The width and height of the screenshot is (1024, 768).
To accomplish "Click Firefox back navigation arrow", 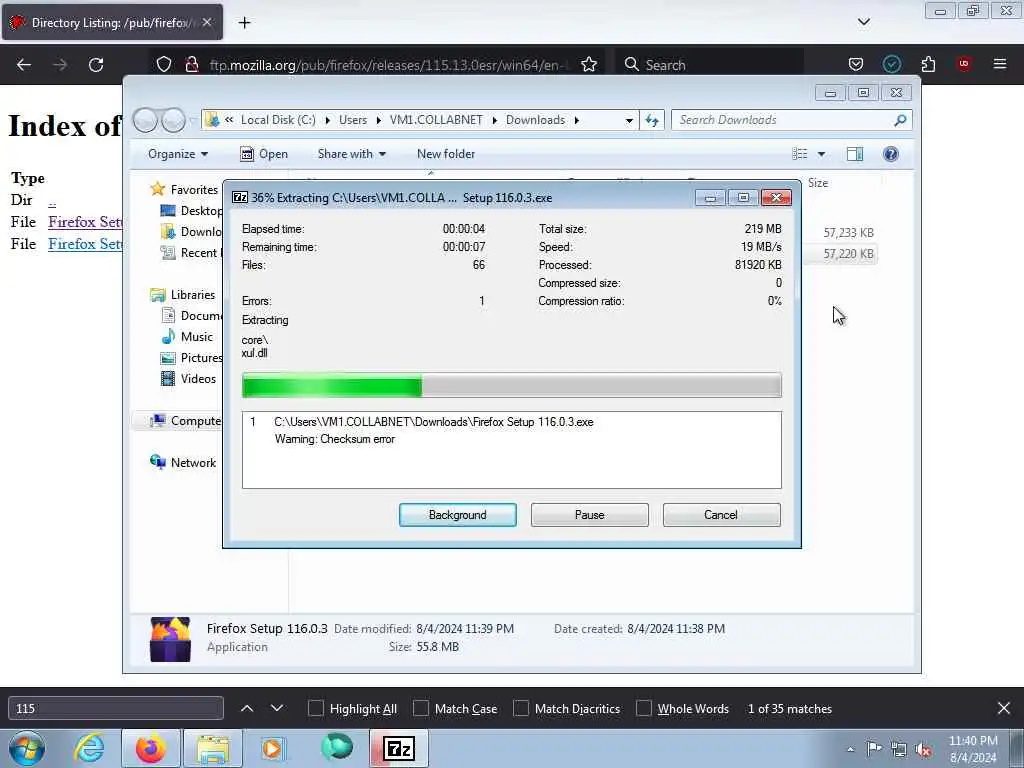I will tap(24, 65).
